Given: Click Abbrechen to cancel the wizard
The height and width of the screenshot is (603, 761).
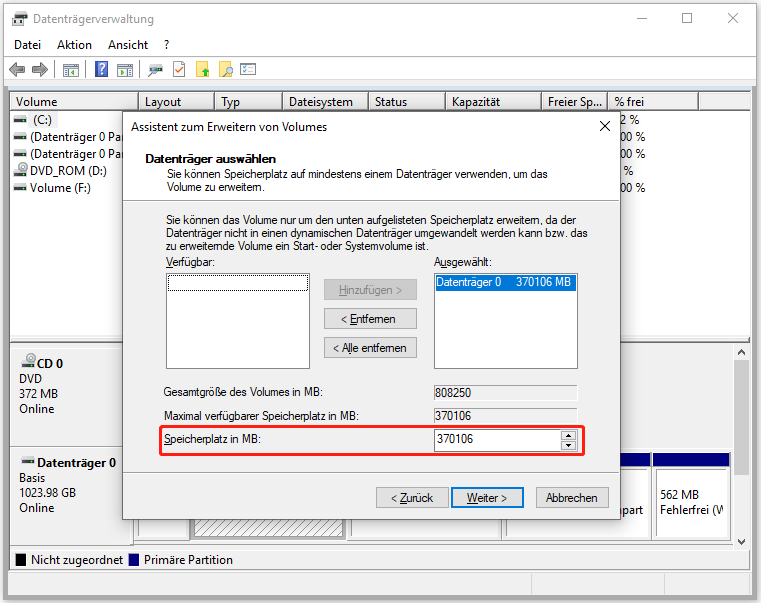Looking at the screenshot, I should 572,498.
